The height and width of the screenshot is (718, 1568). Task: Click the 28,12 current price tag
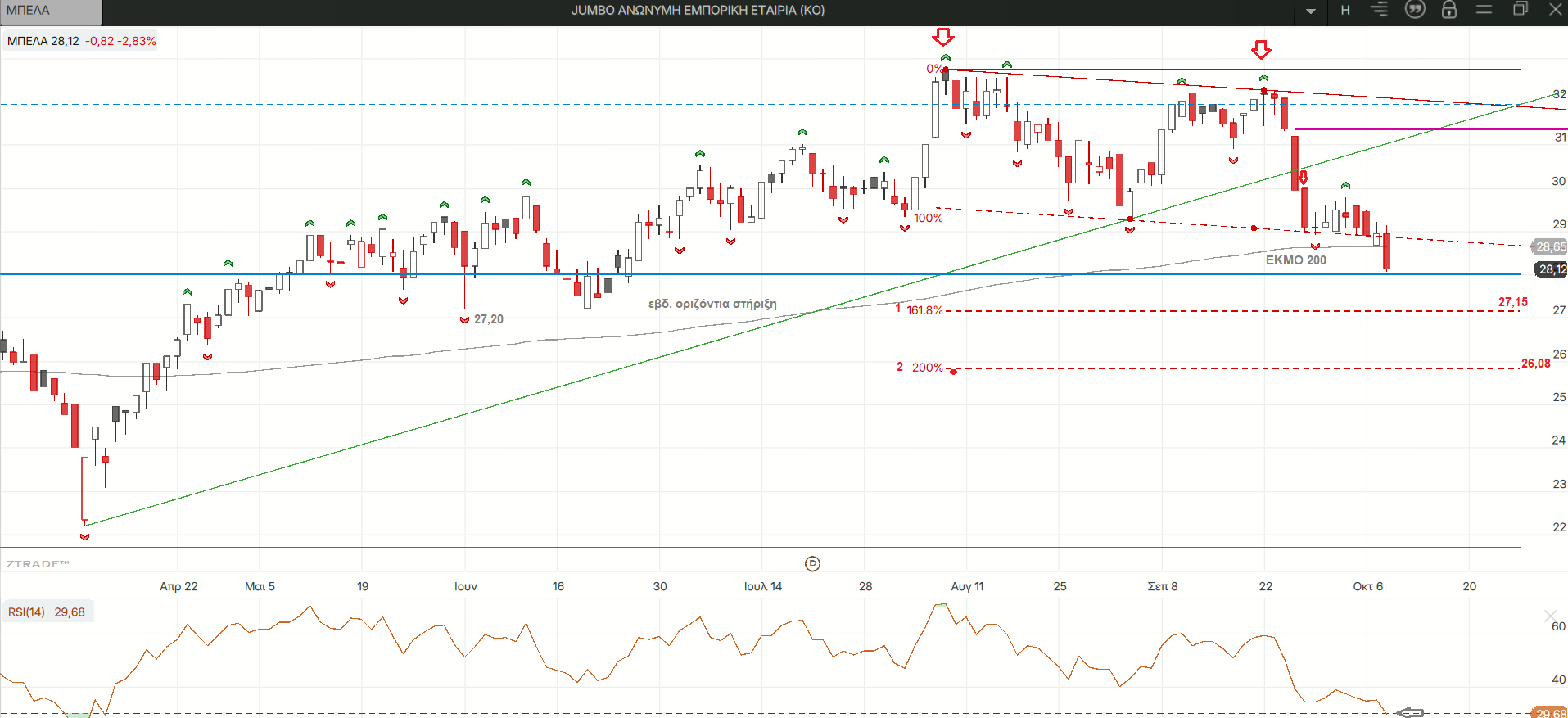(1551, 269)
